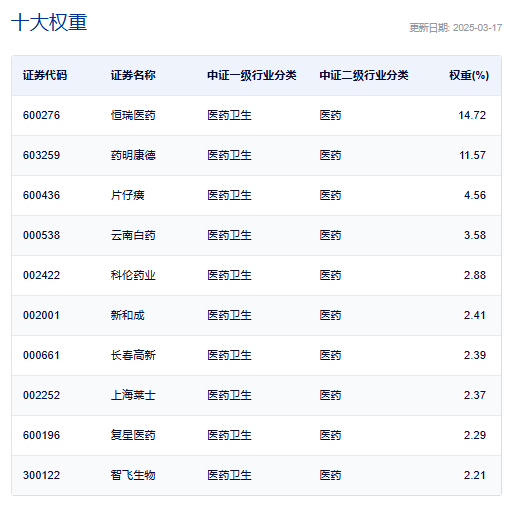Select security code 600436
The height and width of the screenshot is (511, 514).
(x=41, y=195)
